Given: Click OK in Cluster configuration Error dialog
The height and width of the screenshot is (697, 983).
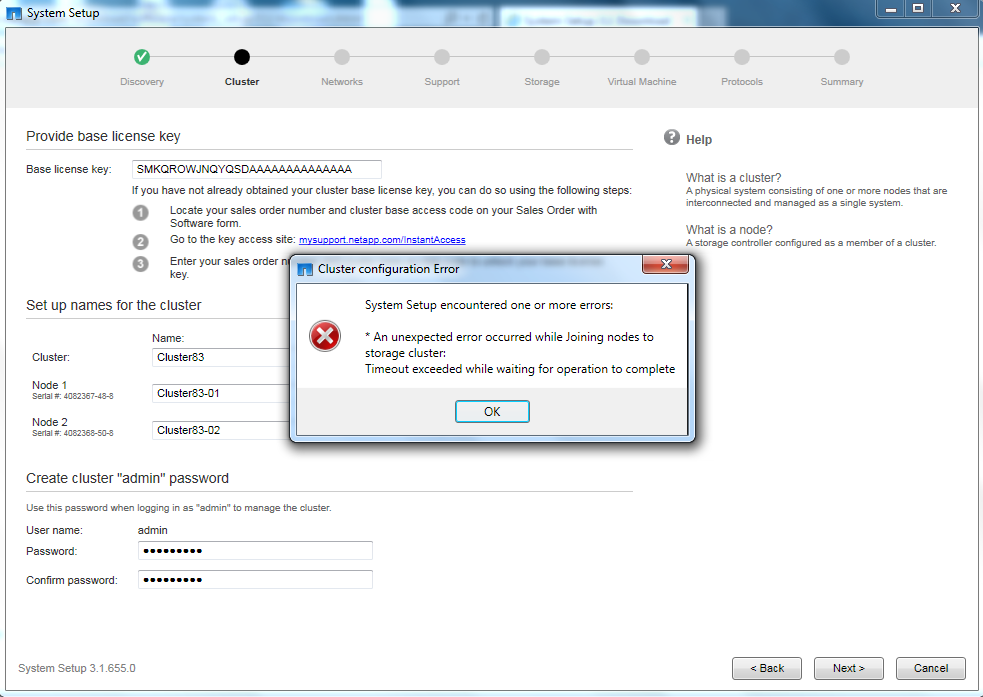Looking at the screenshot, I should (x=492, y=411).
